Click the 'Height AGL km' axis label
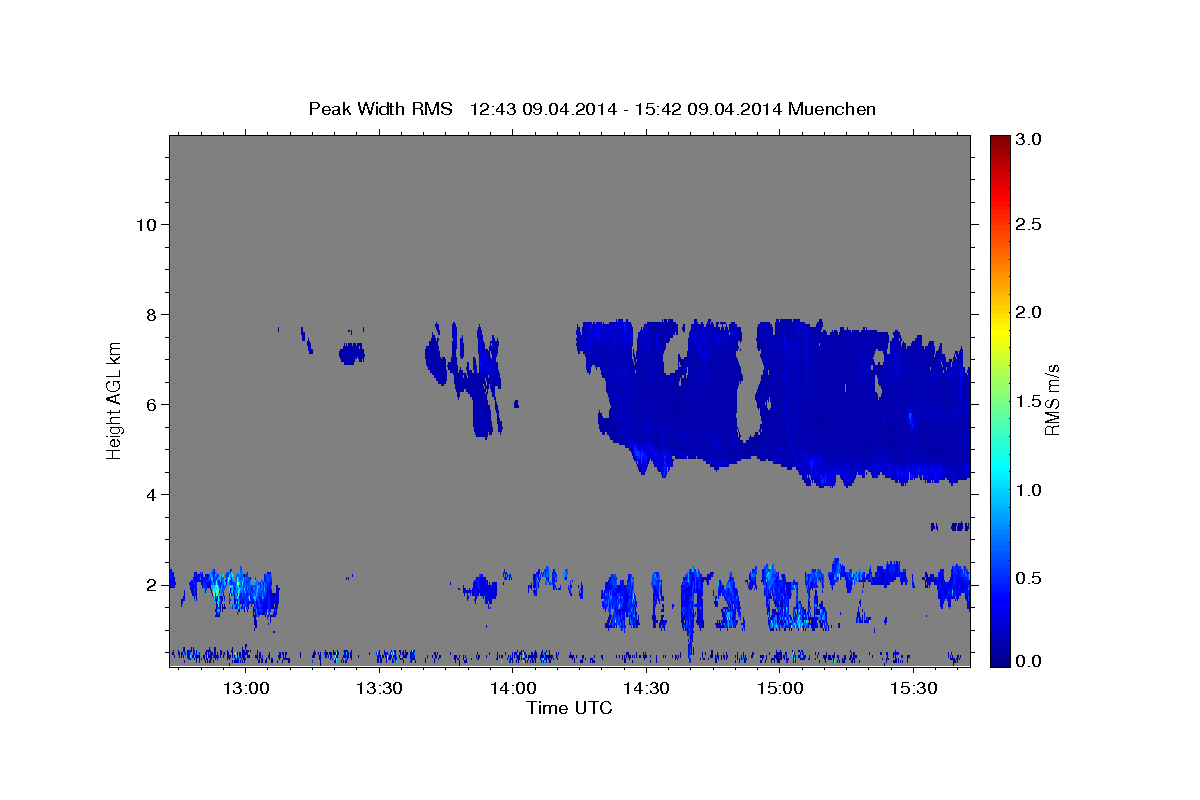This screenshot has height=800, width=1200. pyautogui.click(x=115, y=401)
